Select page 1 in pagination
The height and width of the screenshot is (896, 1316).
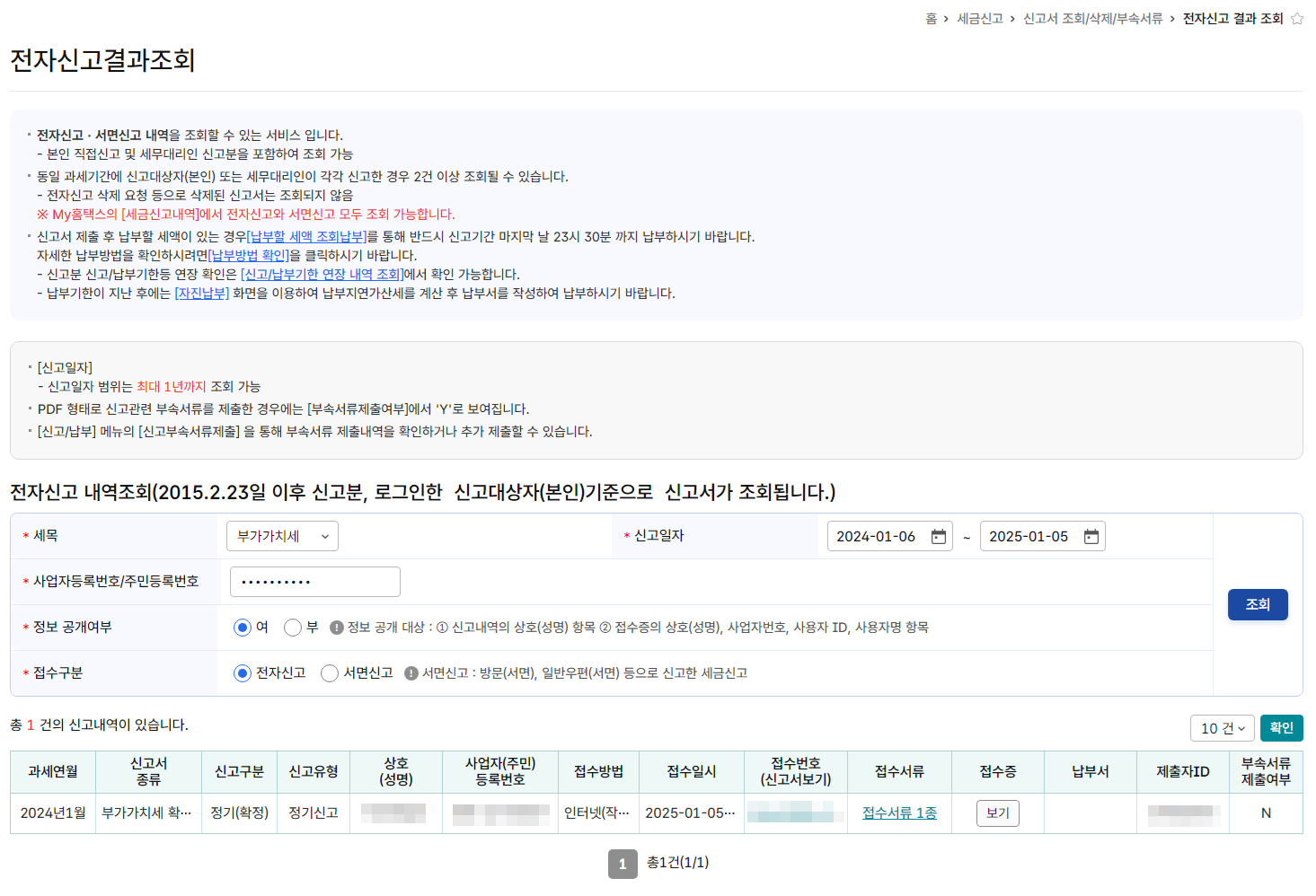point(622,863)
